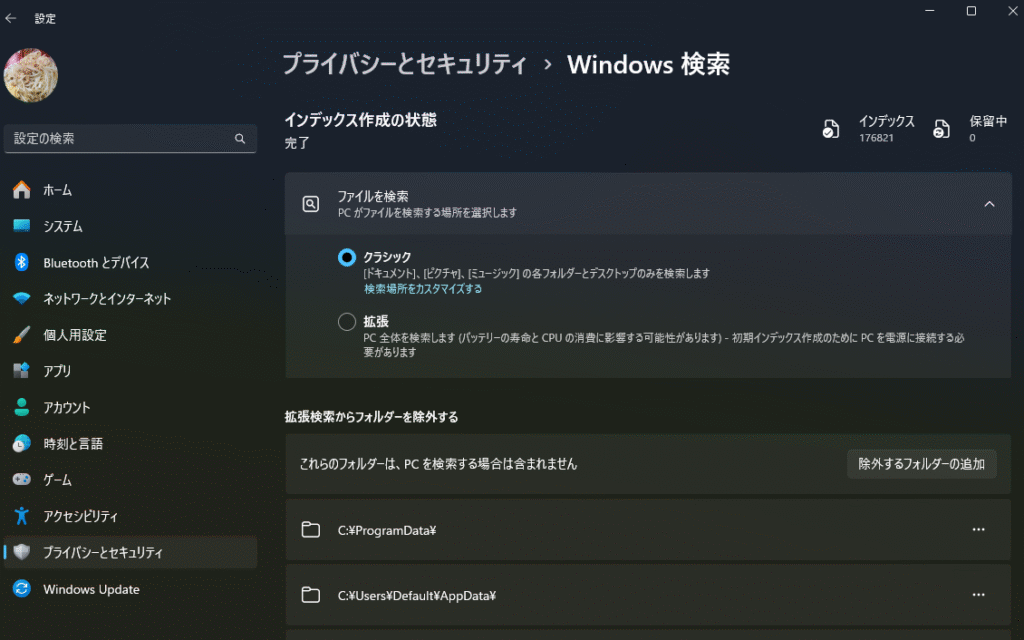Maximize the settings window
The width and height of the screenshot is (1024, 640).
pos(971,11)
